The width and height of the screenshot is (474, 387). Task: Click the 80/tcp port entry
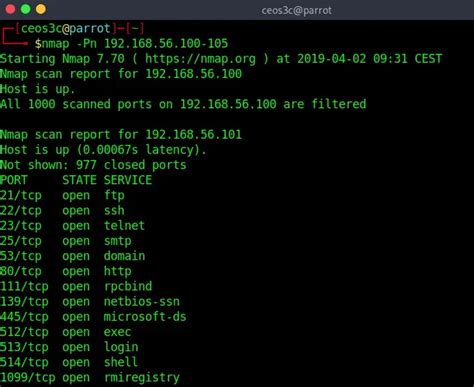tap(21, 271)
